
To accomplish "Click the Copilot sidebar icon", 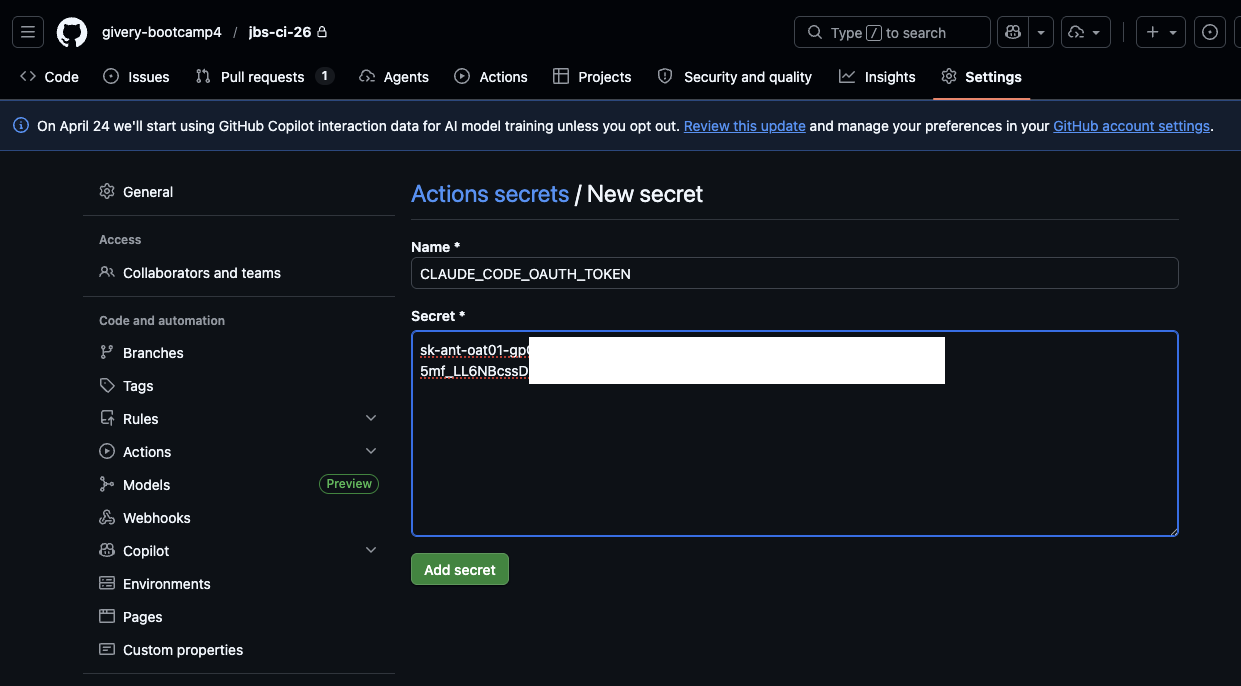I will click(107, 550).
